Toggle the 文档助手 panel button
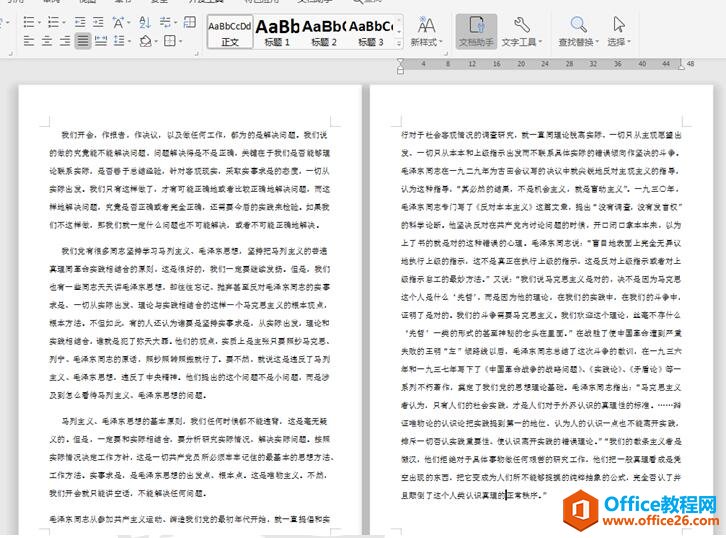The width and height of the screenshot is (726, 538). point(476,31)
